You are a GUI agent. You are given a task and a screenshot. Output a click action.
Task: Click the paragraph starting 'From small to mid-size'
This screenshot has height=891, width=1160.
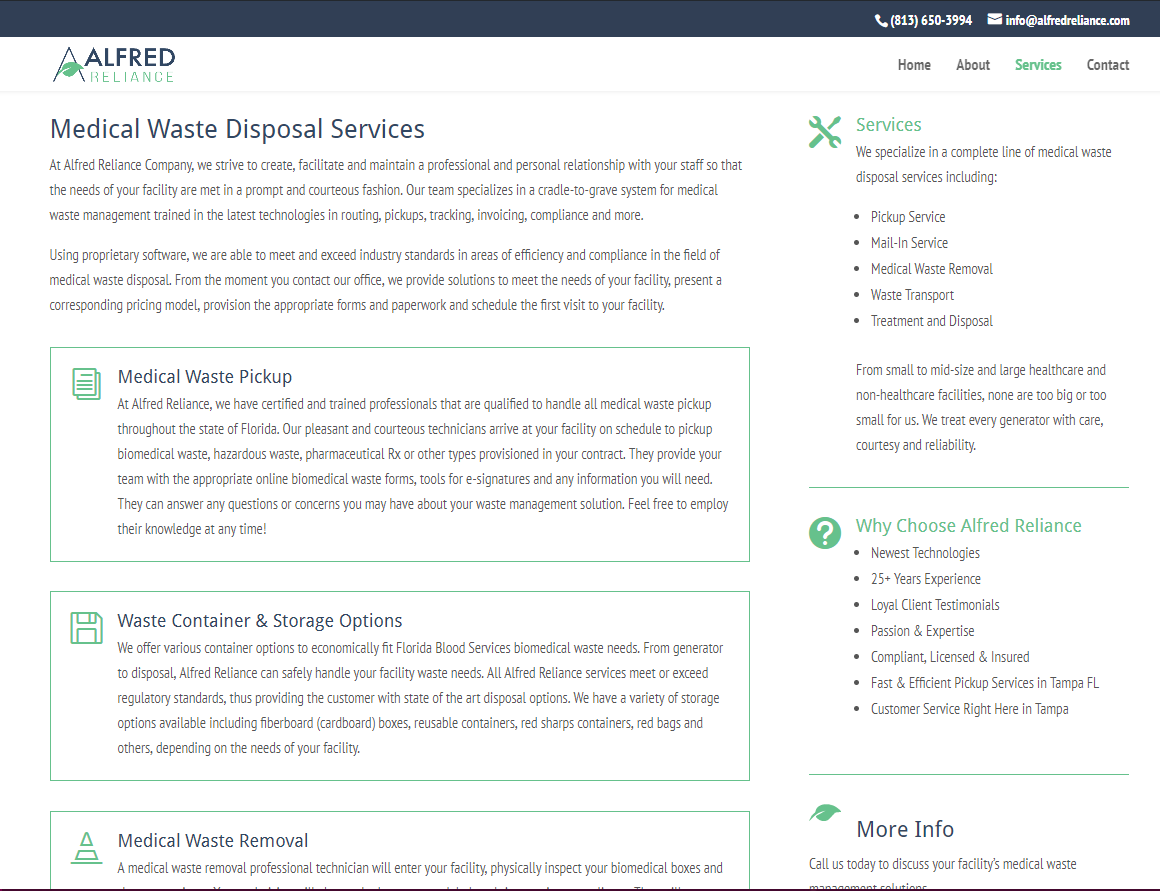point(981,407)
